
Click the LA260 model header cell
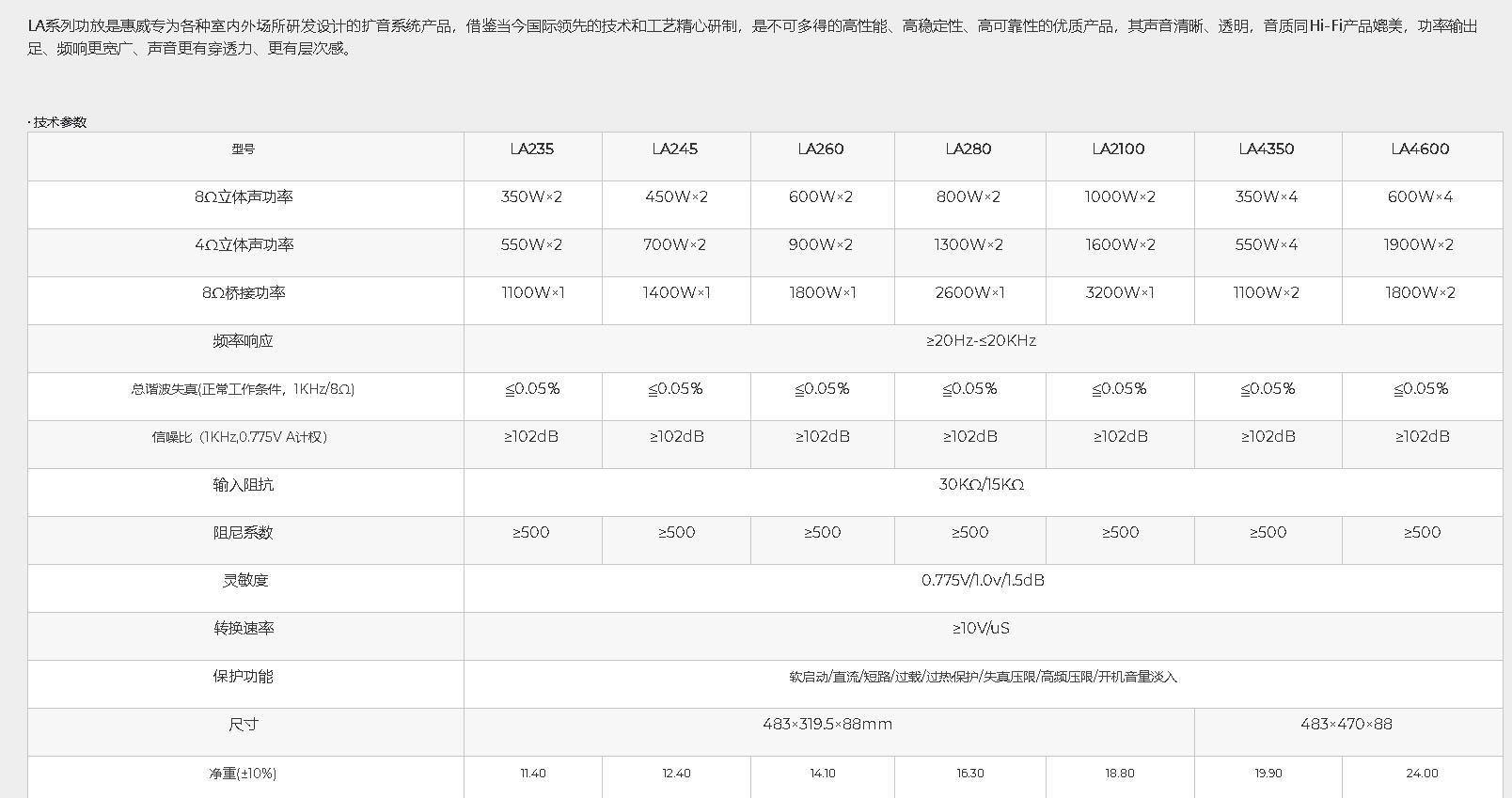point(821,149)
